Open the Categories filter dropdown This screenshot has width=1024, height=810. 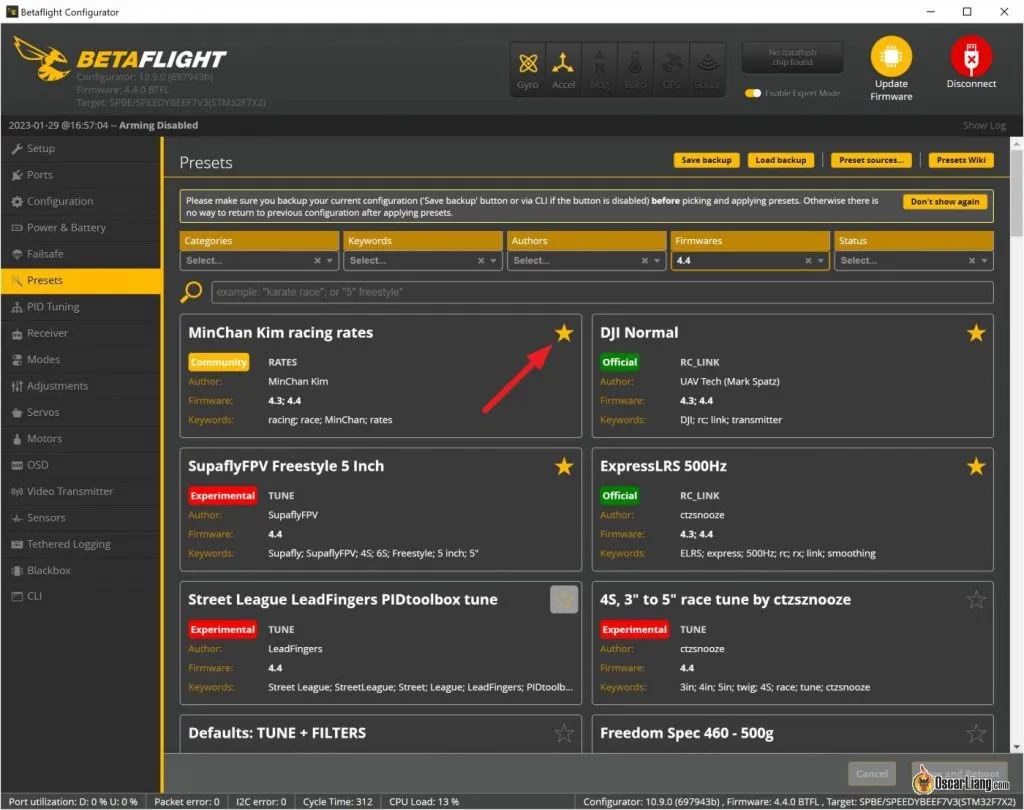coord(330,261)
